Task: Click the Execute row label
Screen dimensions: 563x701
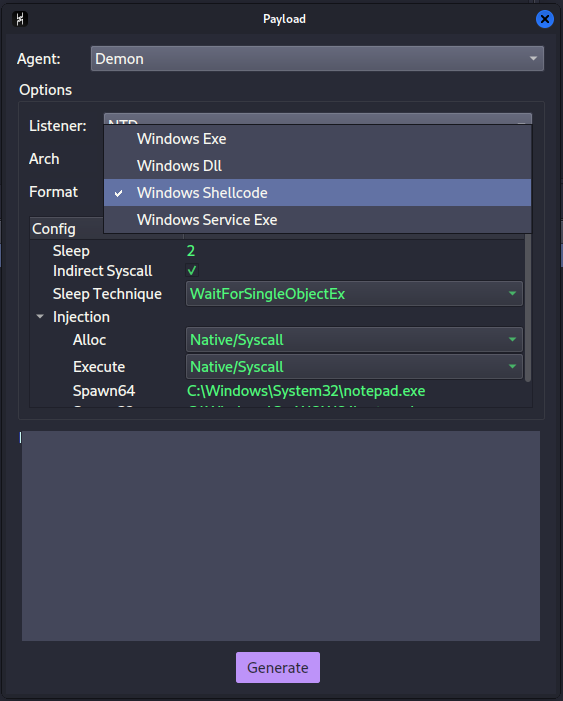Action: [99, 367]
